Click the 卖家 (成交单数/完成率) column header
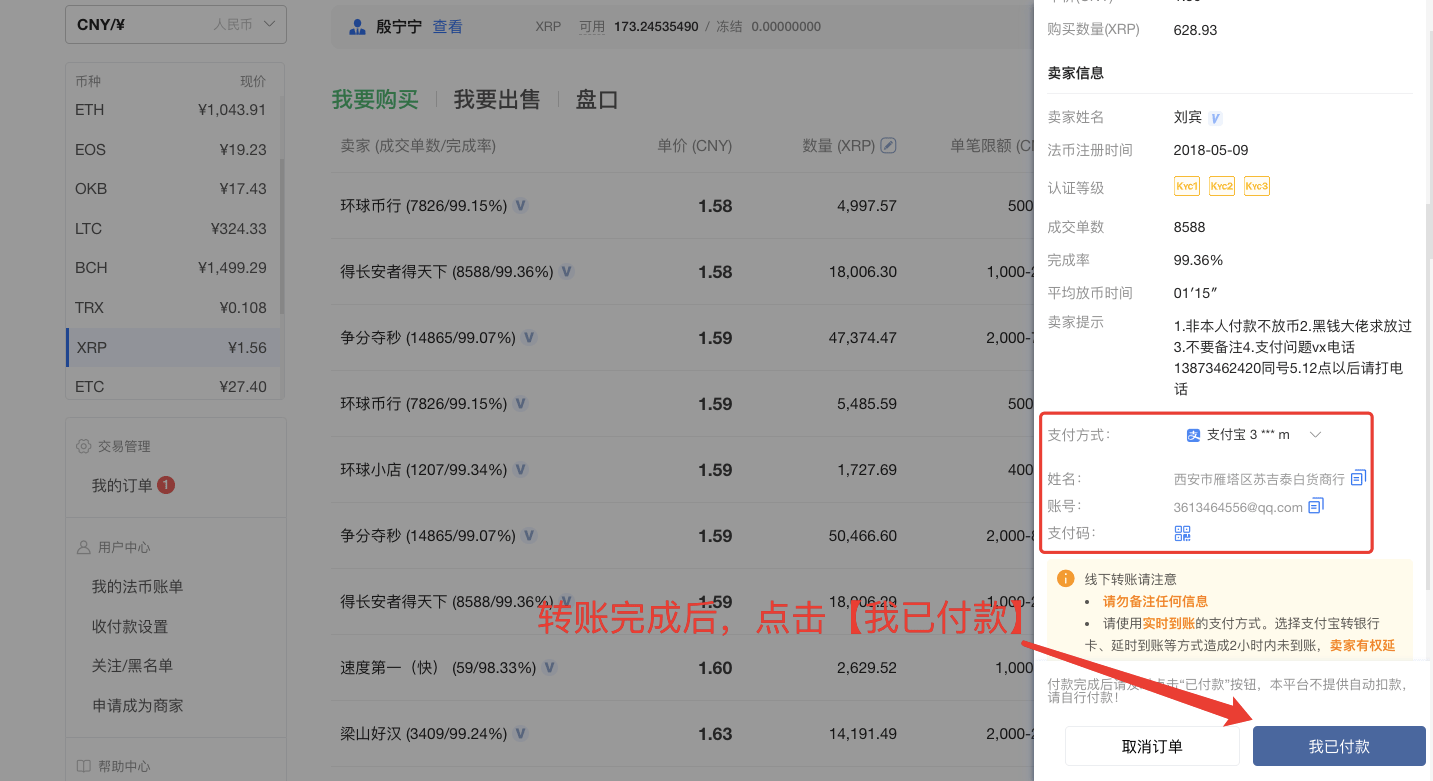 coord(418,146)
